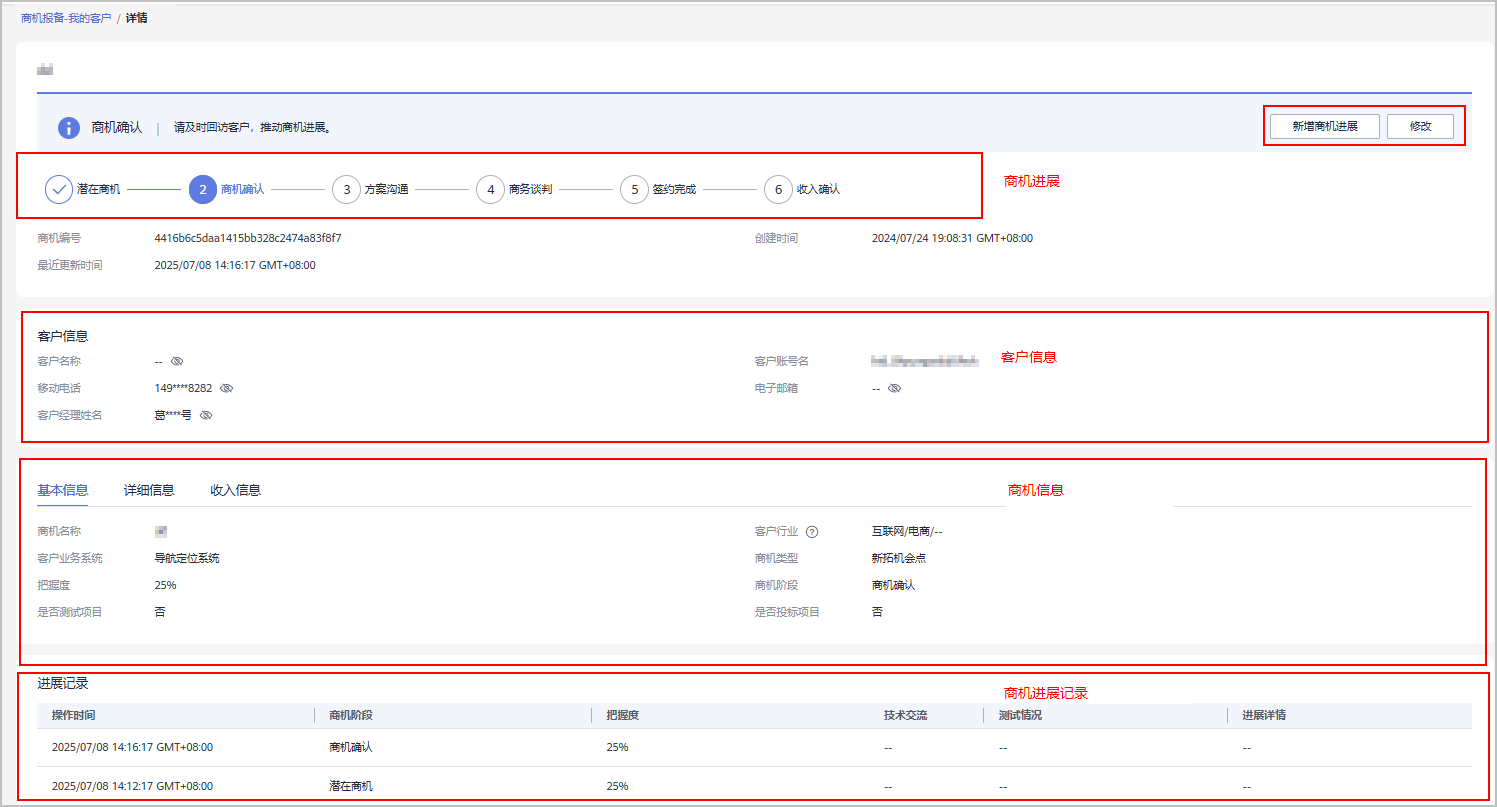Click the blue info icon beside 商机确认

click(68, 128)
